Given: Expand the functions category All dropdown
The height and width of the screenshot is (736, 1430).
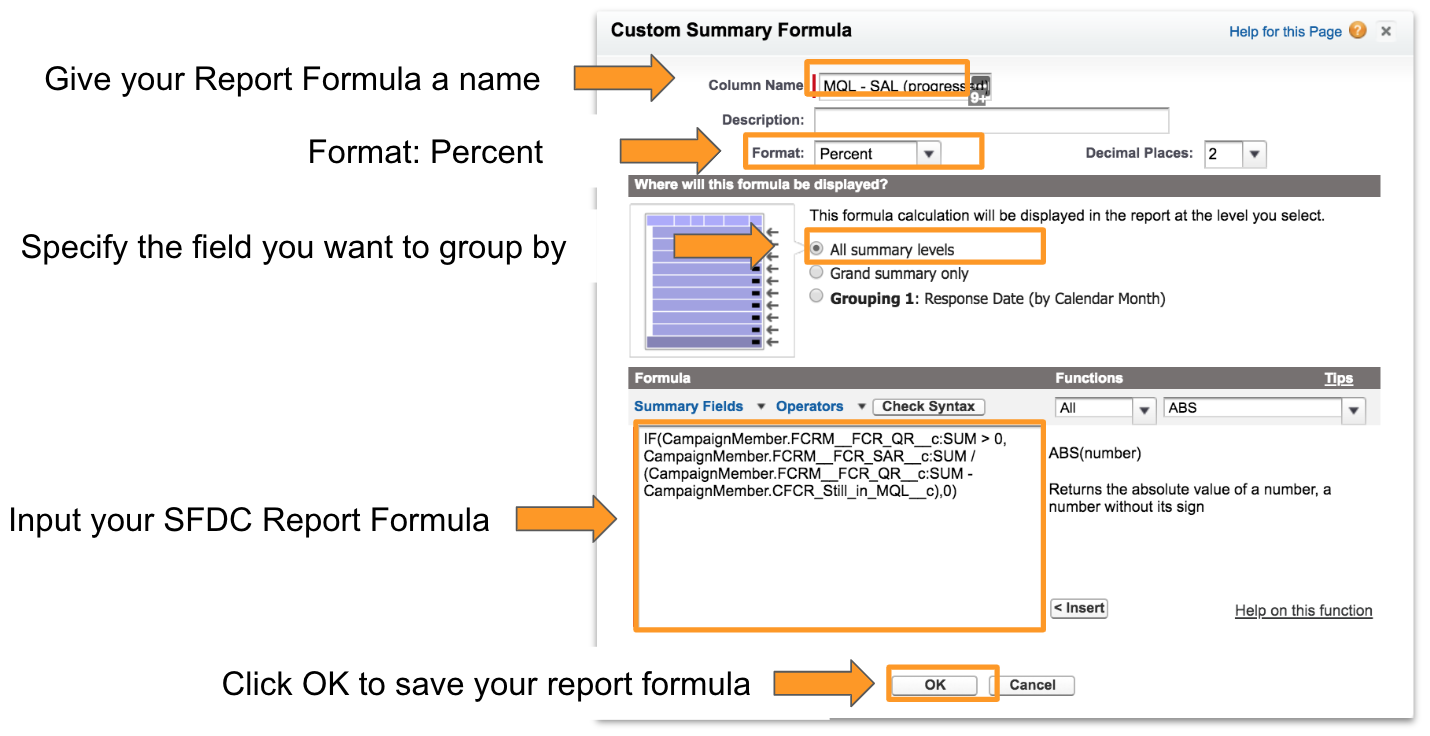Looking at the screenshot, I should [1106, 408].
